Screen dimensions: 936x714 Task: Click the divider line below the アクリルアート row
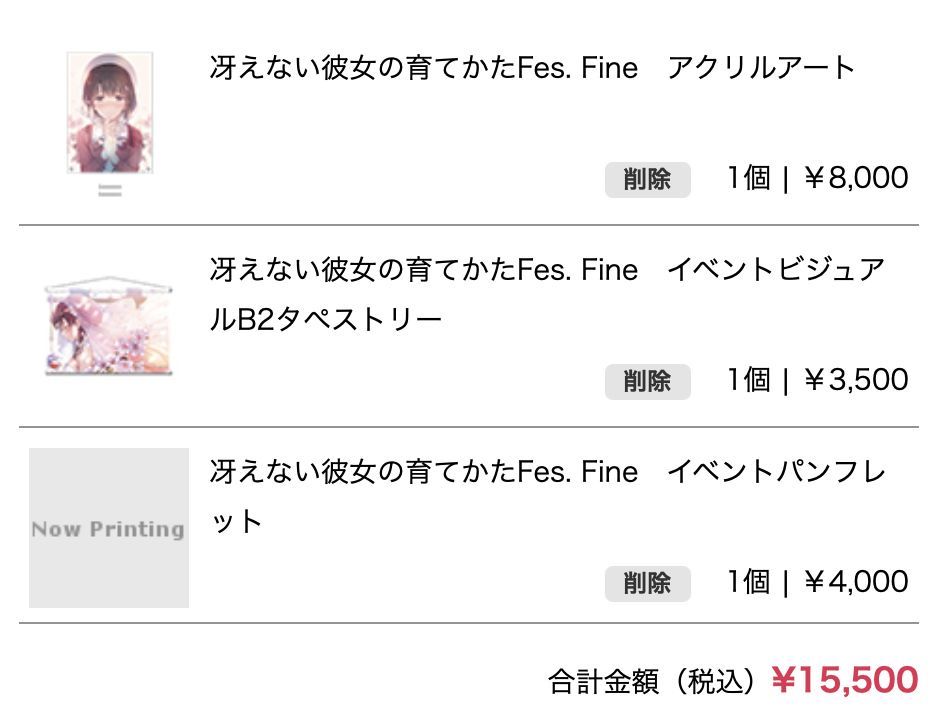(x=468, y=226)
